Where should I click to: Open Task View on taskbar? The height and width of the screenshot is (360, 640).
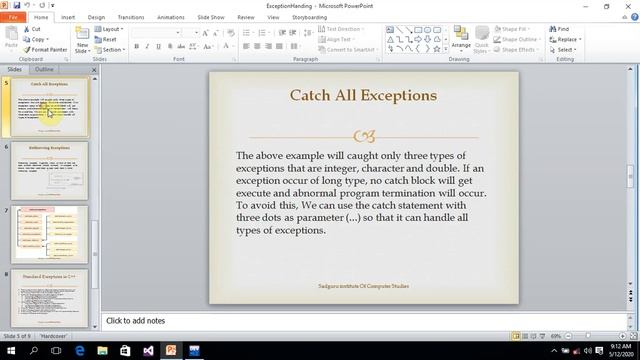click(56, 351)
